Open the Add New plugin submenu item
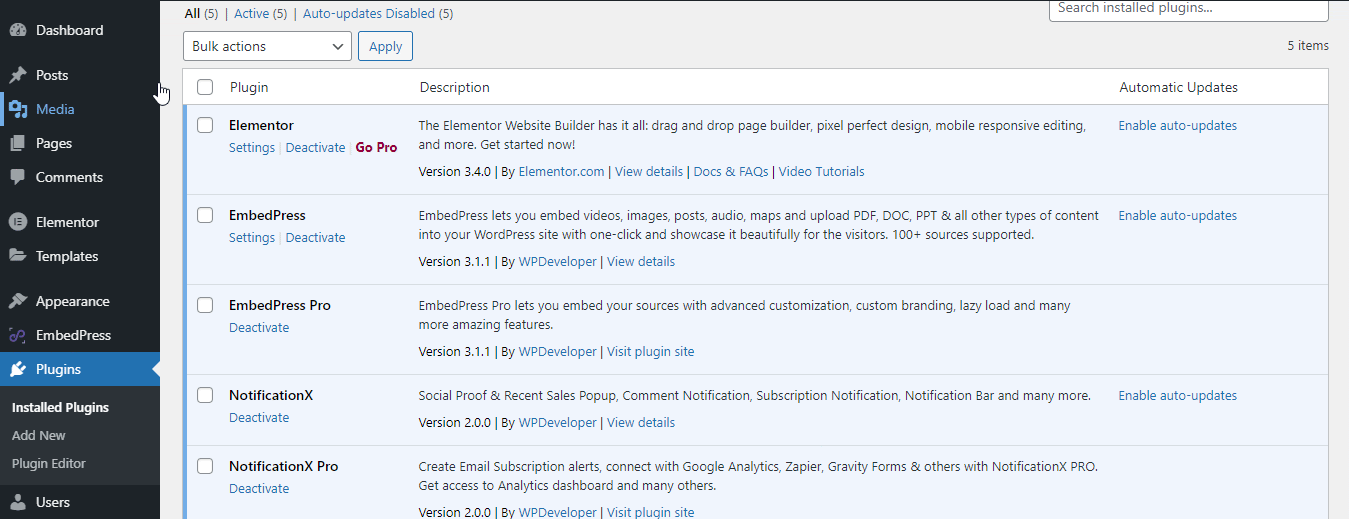This screenshot has height=519, width=1349. [x=39, y=435]
